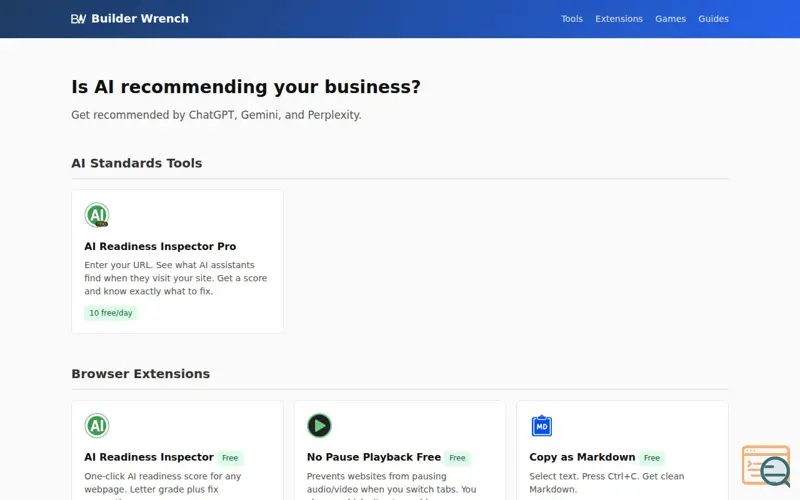Click the AI Standards Tools heading
Image resolution: width=800 pixels, height=500 pixels.
(137, 163)
